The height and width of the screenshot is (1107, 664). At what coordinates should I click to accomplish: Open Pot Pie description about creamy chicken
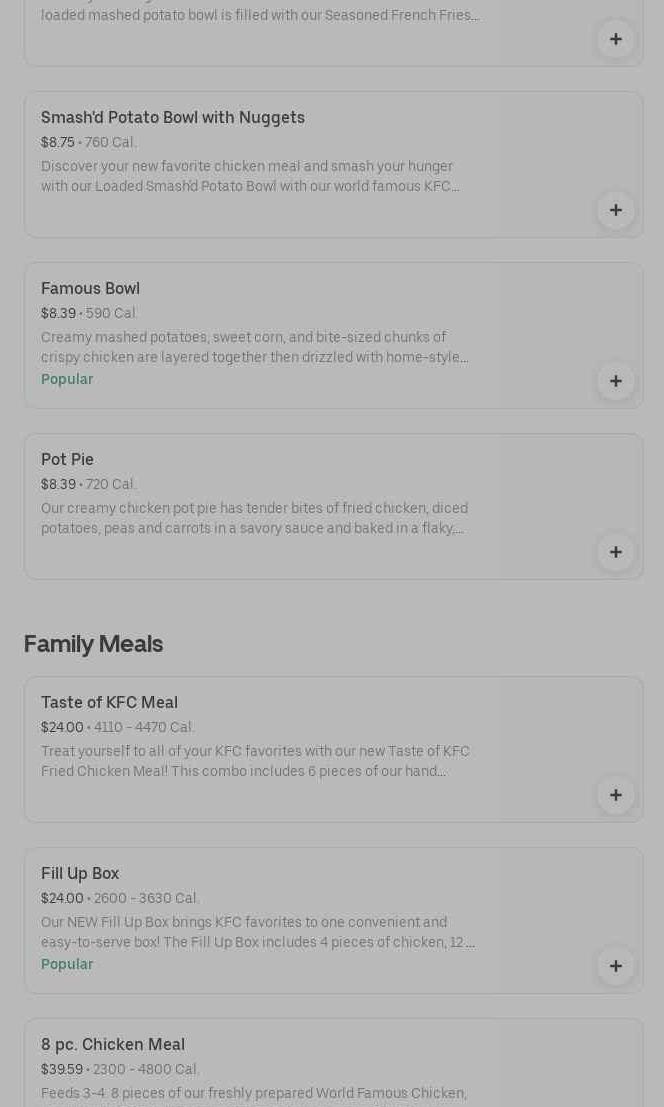tap(254, 518)
